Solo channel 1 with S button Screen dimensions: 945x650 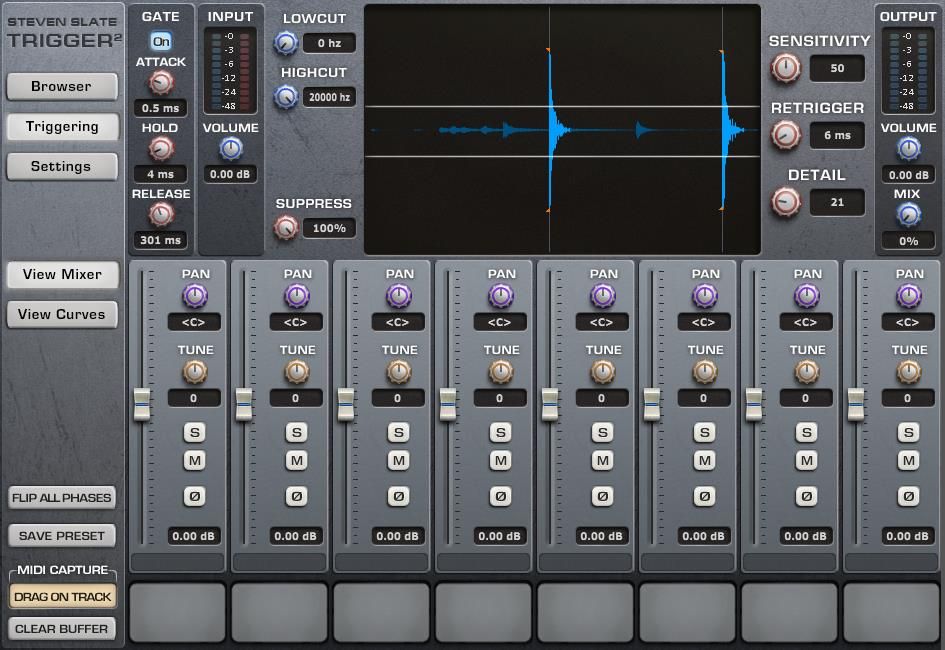[194, 432]
